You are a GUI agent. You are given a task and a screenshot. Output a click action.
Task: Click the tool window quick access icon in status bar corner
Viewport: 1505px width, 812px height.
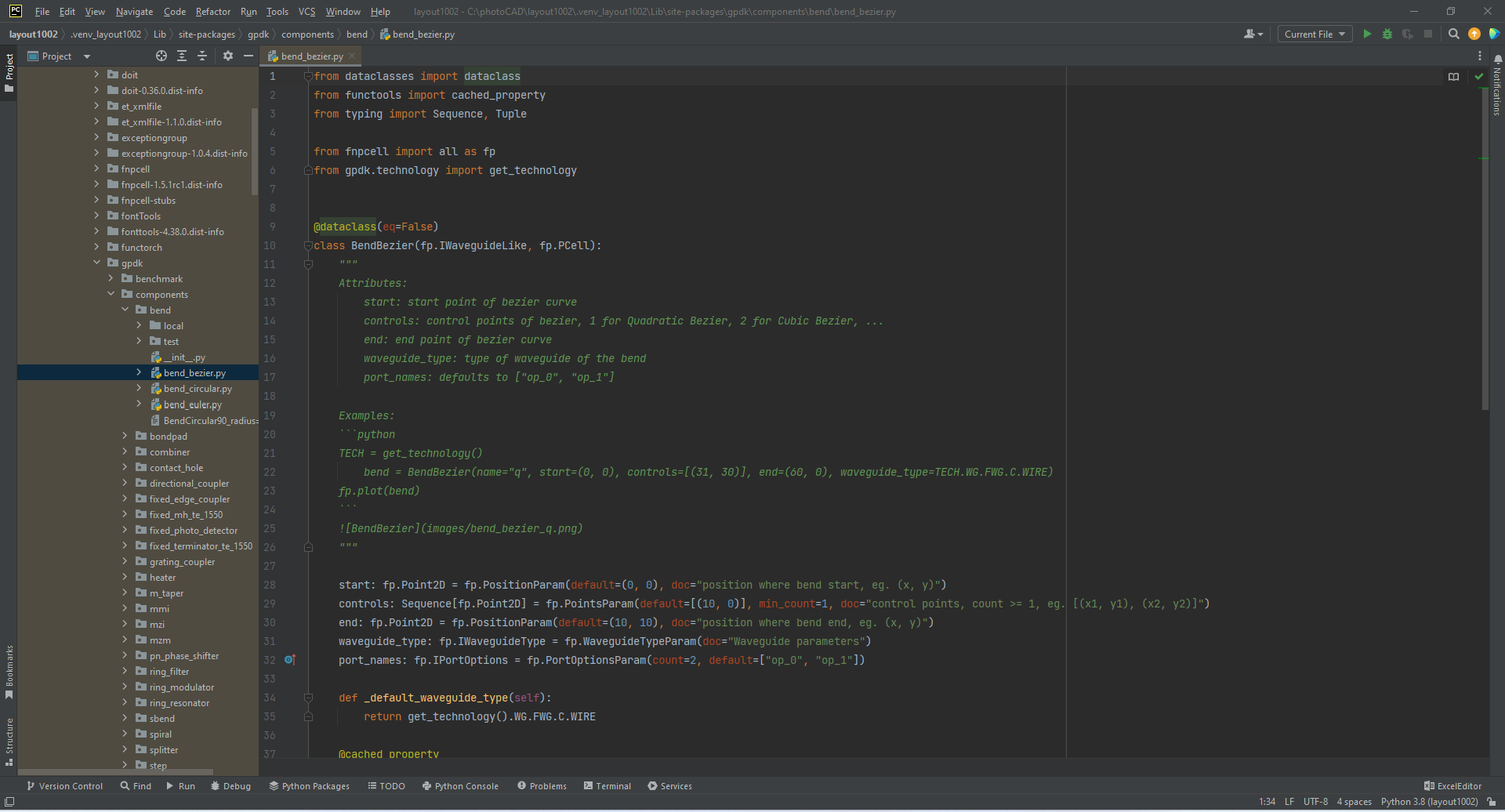coord(9,802)
